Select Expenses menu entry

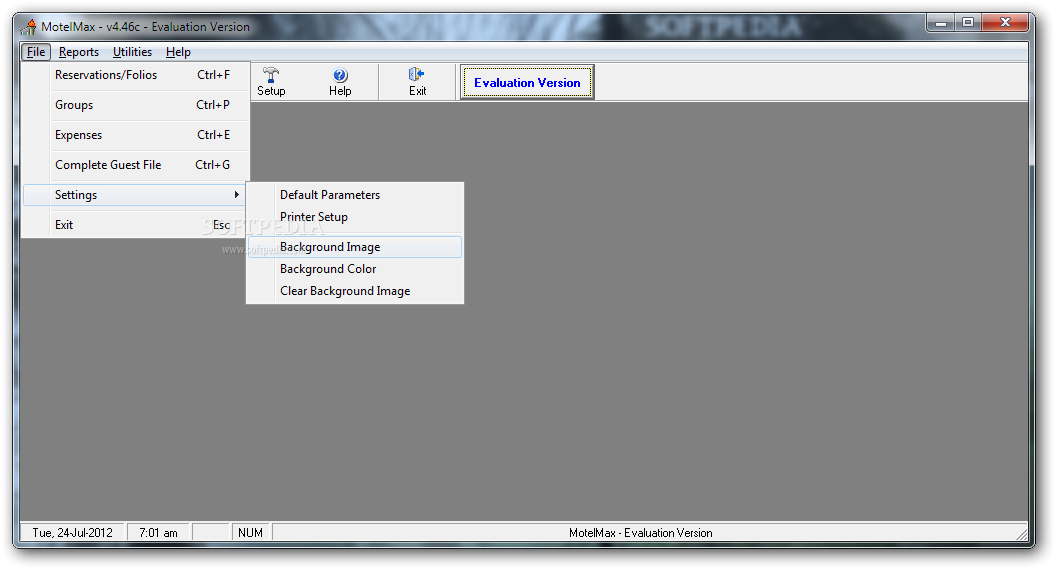pyautogui.click(x=136, y=135)
